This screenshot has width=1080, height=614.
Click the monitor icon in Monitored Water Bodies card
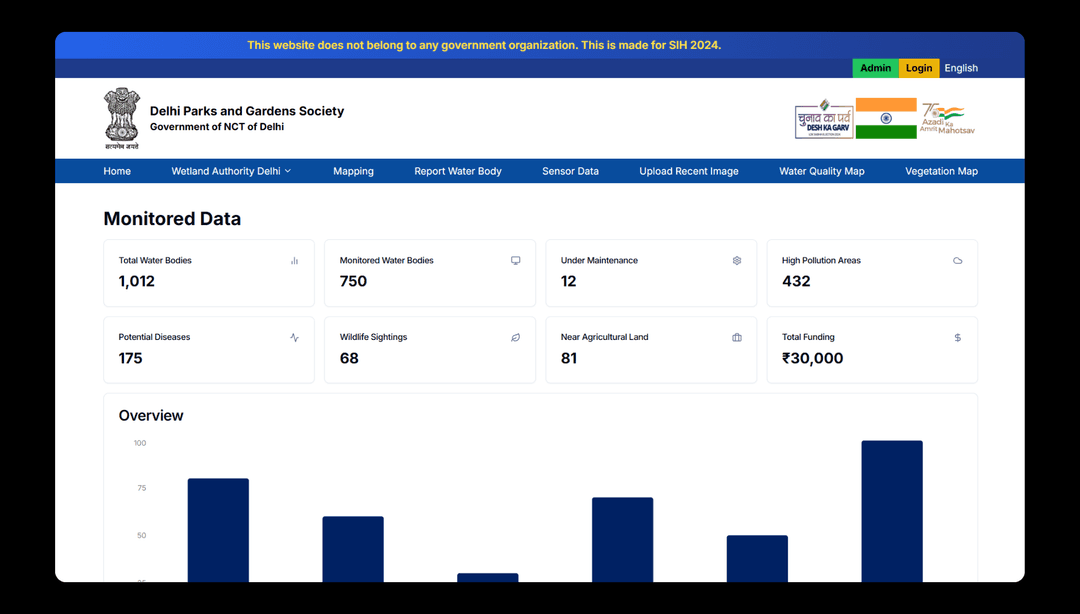point(516,261)
